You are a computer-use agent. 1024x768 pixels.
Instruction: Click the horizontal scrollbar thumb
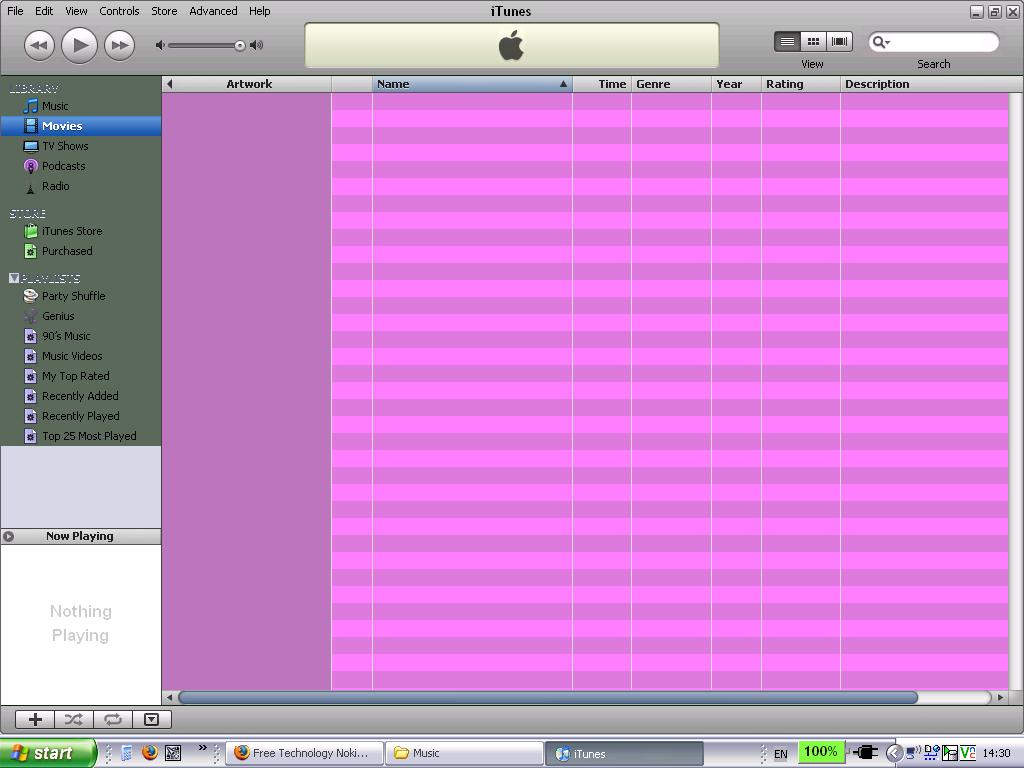(548, 697)
